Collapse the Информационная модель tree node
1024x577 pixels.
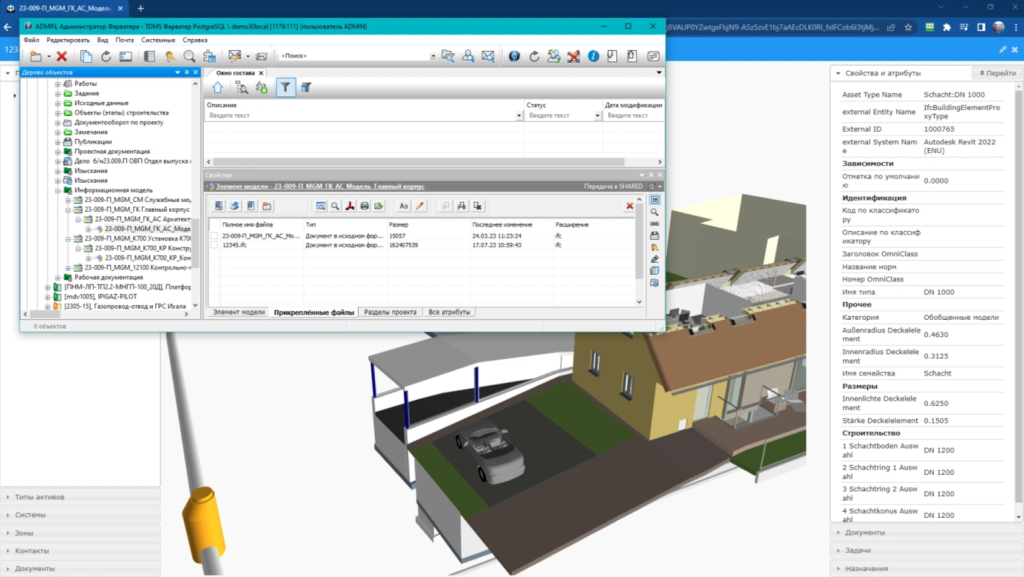[x=59, y=190]
